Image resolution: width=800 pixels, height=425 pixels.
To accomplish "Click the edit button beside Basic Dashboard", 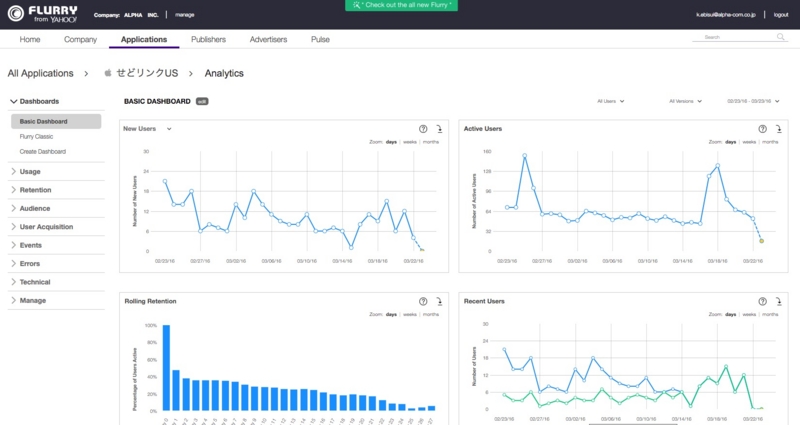I will click(x=202, y=102).
